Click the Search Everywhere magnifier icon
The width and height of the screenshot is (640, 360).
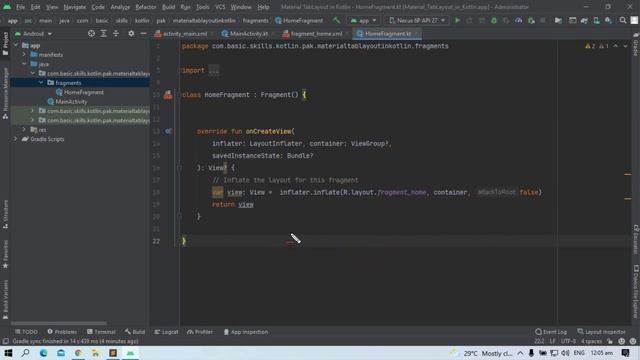623,20
